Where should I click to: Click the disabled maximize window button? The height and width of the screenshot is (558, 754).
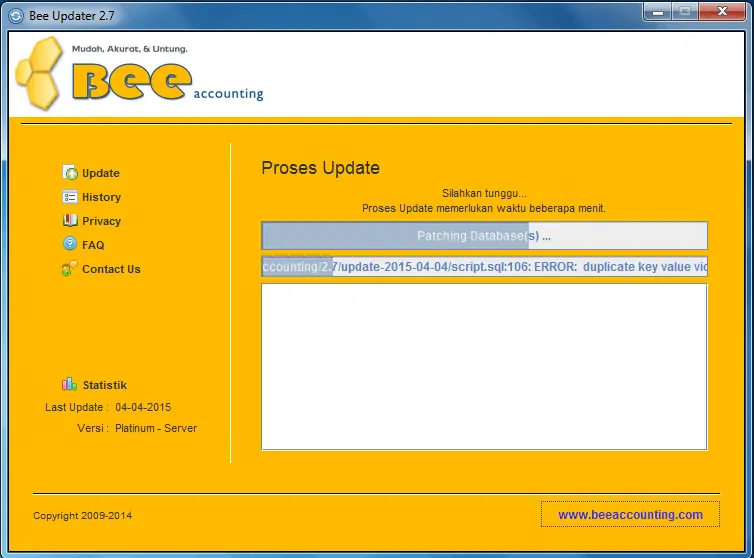(685, 12)
